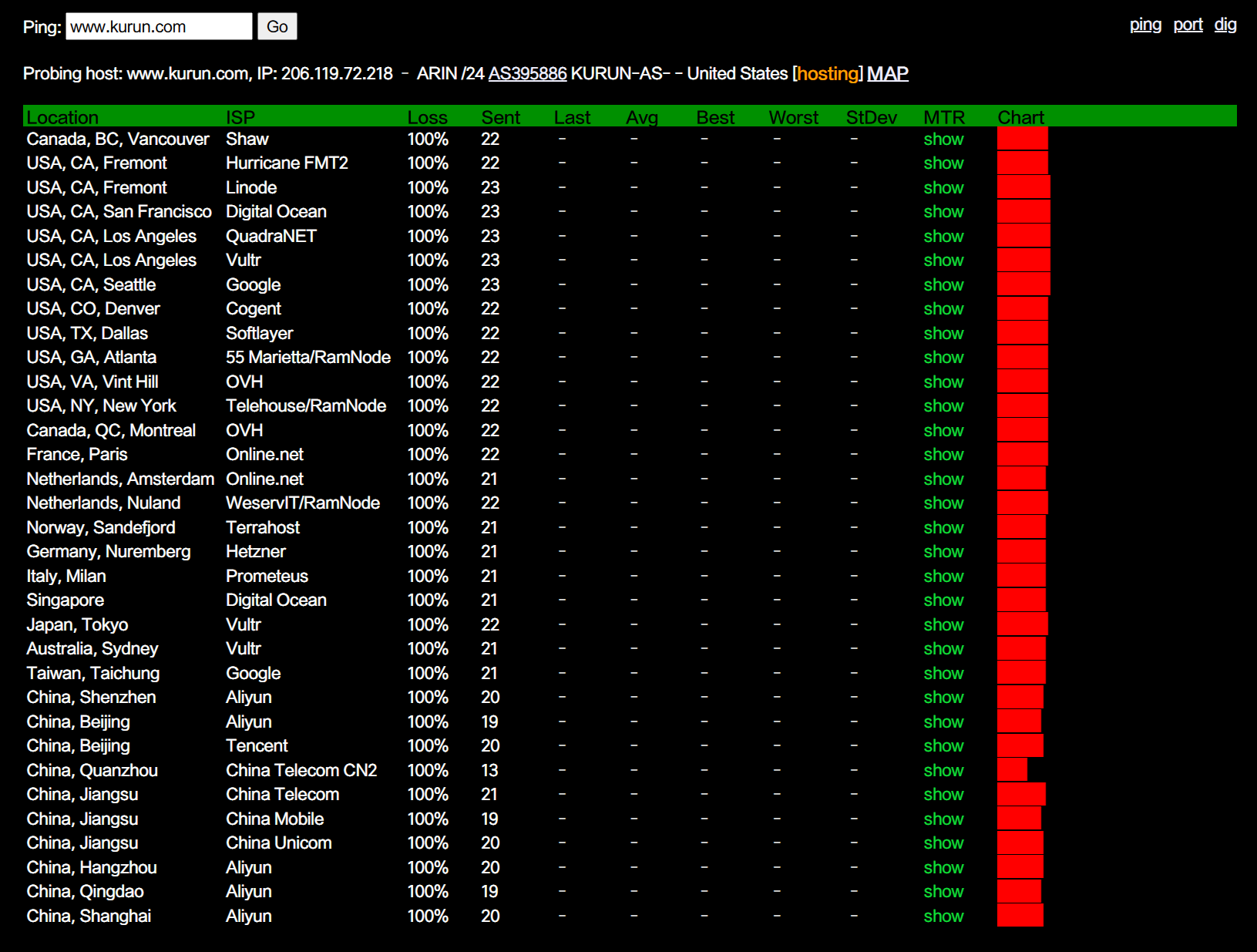Image resolution: width=1257 pixels, height=952 pixels.
Task: Show MTR for Atlanta 55 Marietta/RamNode
Action: (943, 358)
